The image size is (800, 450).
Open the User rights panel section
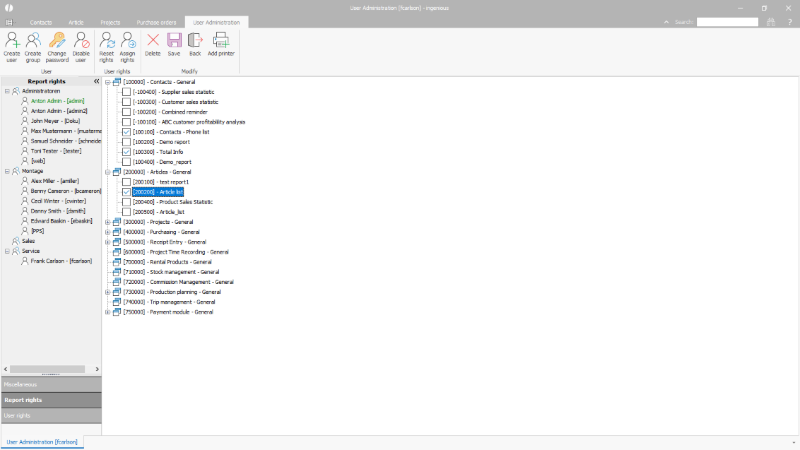coord(51,415)
